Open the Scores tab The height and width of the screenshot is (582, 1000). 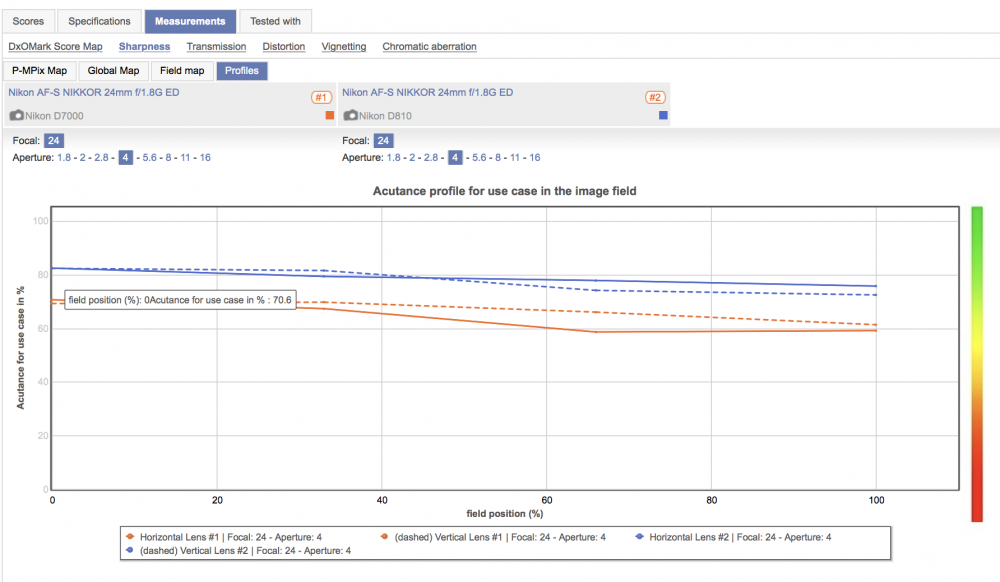tap(28, 21)
